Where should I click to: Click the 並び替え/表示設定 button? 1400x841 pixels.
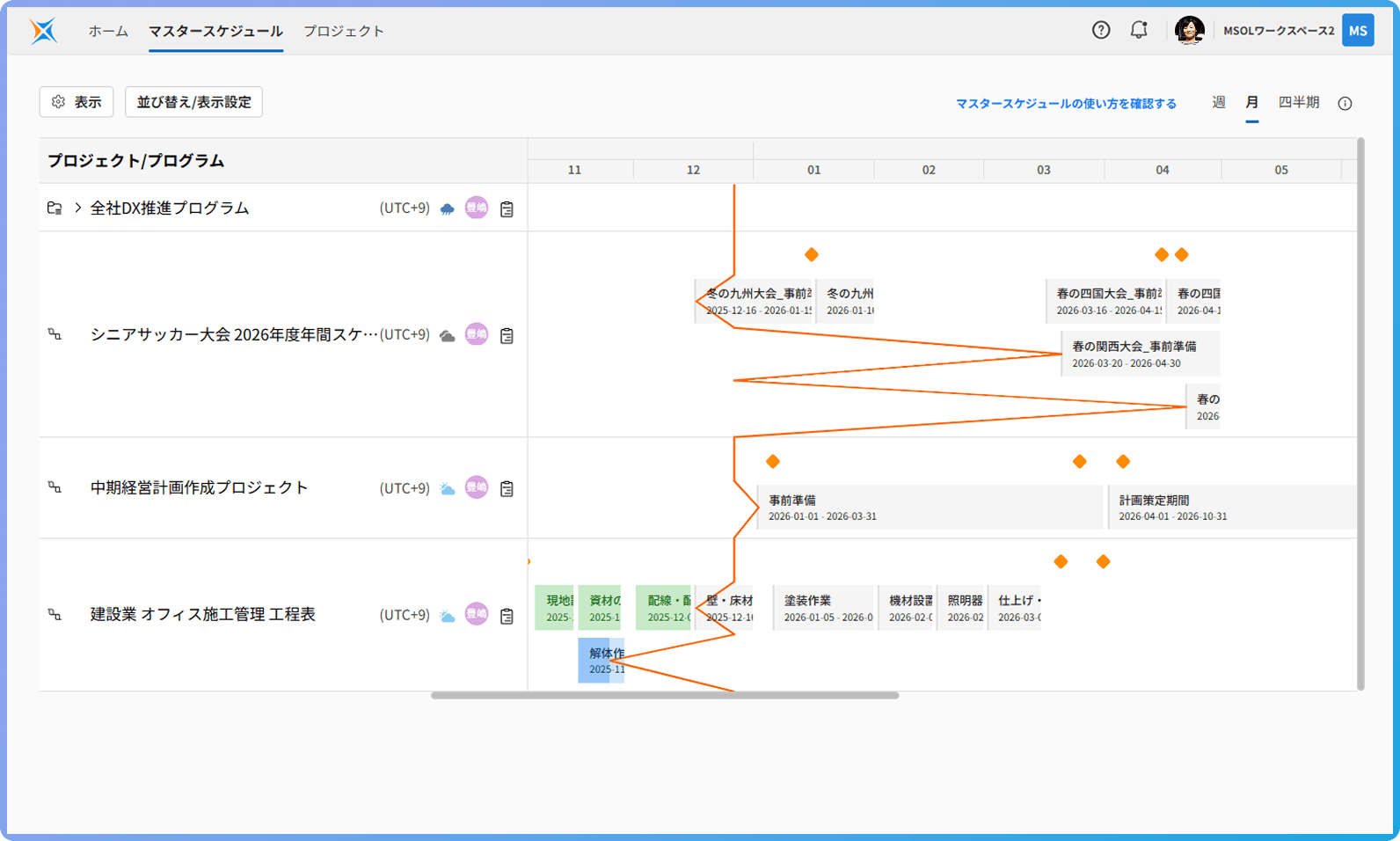tap(193, 102)
